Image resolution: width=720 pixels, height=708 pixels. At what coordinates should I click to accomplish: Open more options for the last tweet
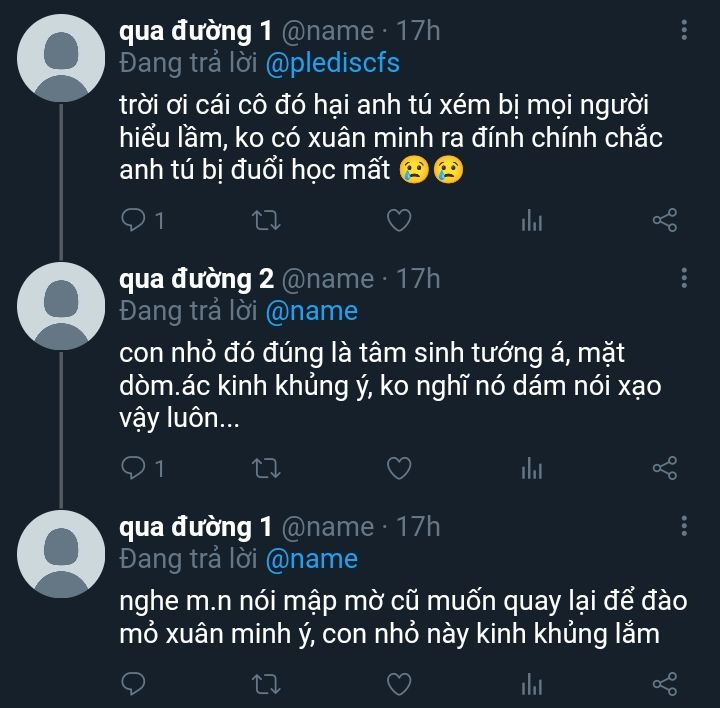click(x=685, y=525)
